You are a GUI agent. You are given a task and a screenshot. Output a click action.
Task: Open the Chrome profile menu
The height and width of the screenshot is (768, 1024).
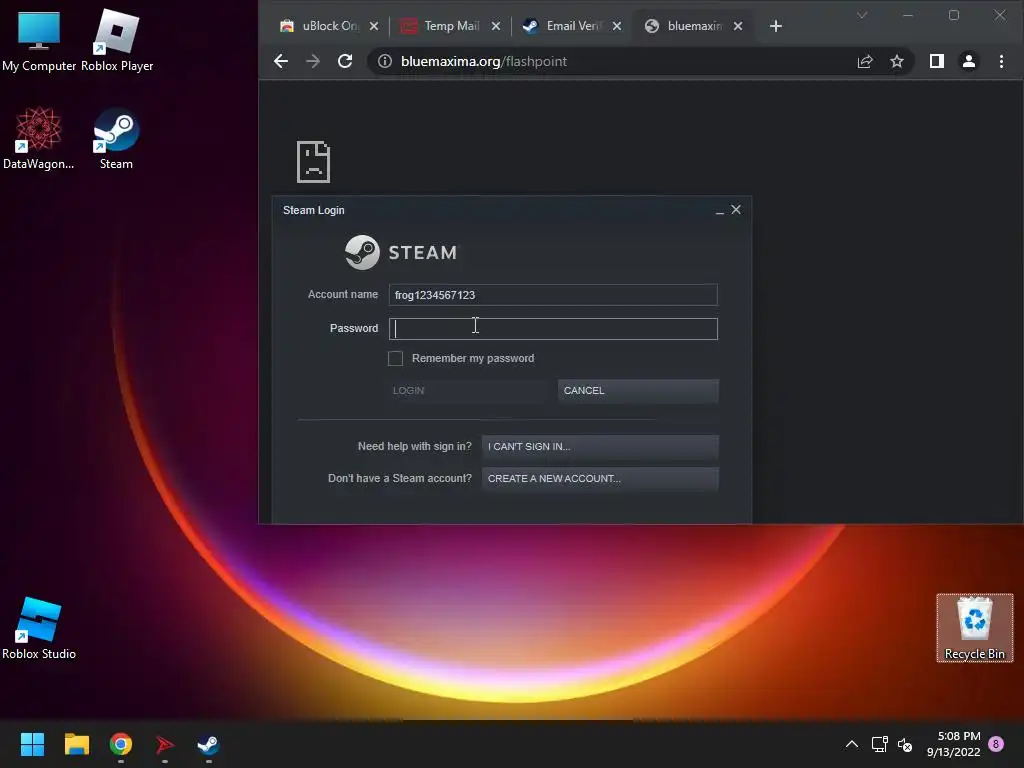(968, 61)
